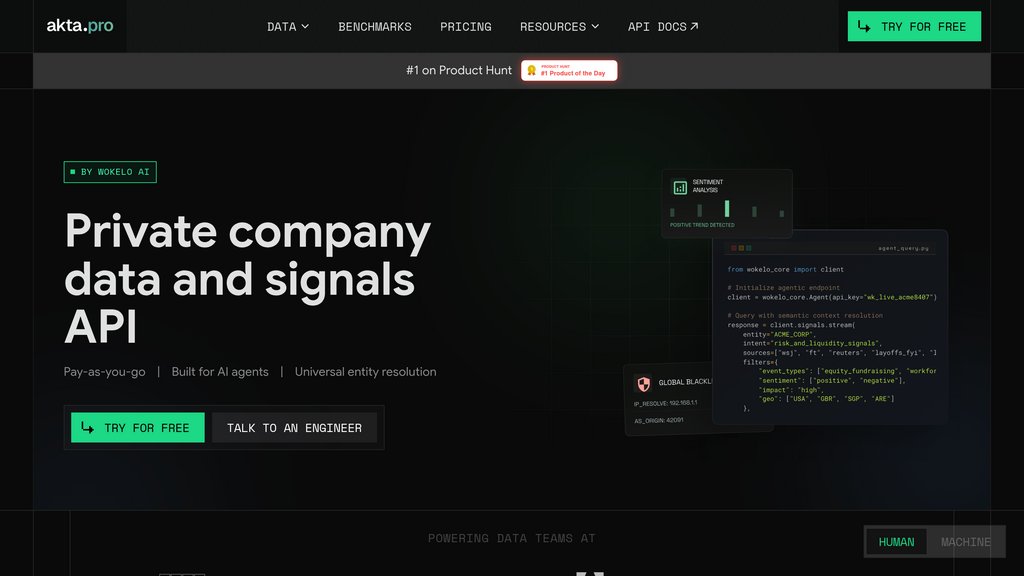Open API DOCS external link
The width and height of the screenshot is (1024, 576).
[663, 27]
